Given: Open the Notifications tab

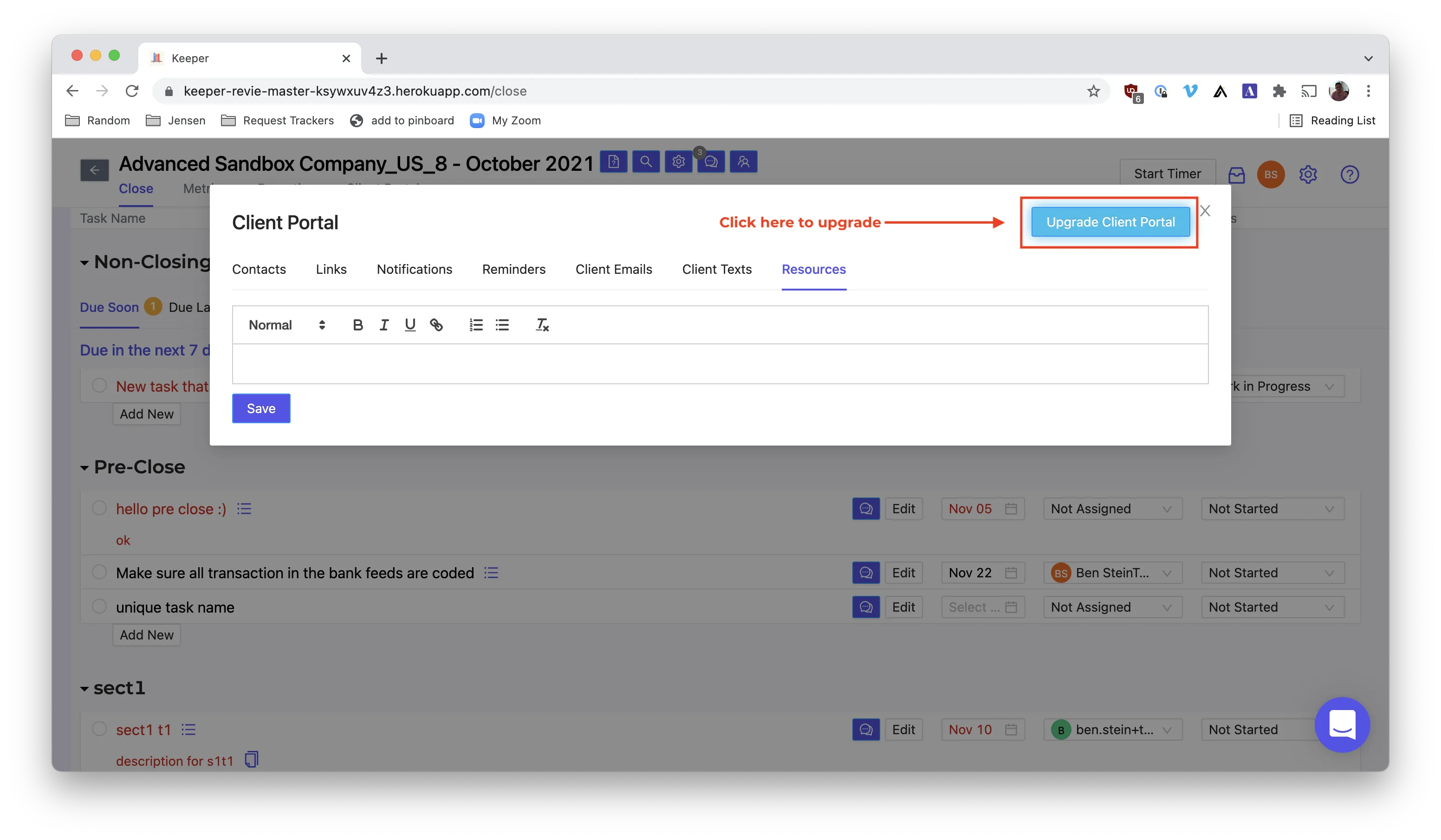Looking at the screenshot, I should [414, 269].
